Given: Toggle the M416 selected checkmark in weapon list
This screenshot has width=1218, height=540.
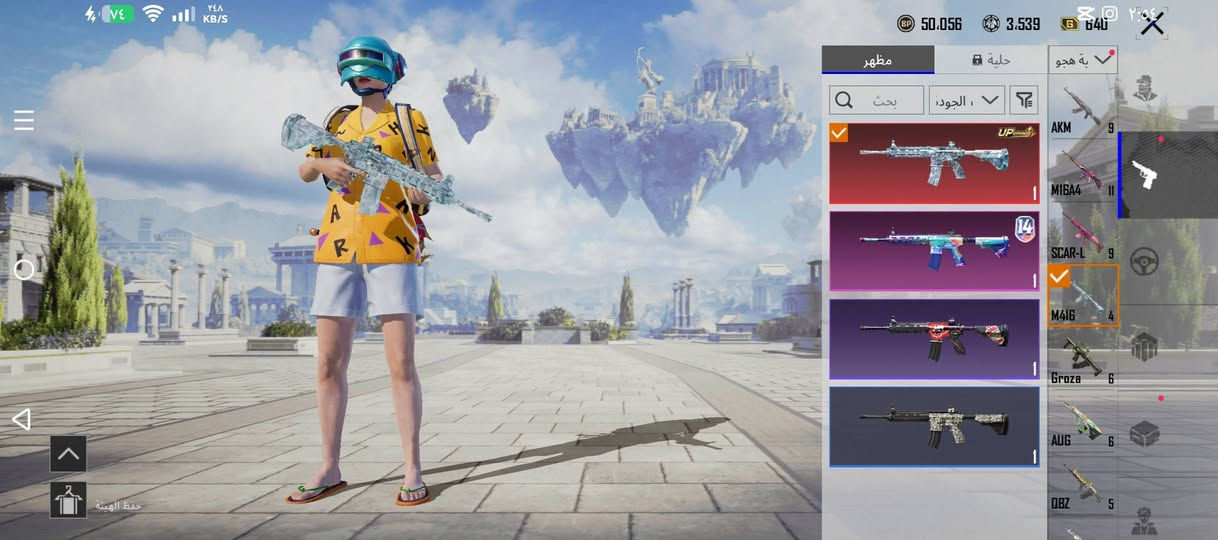Looking at the screenshot, I should coord(1059,276).
